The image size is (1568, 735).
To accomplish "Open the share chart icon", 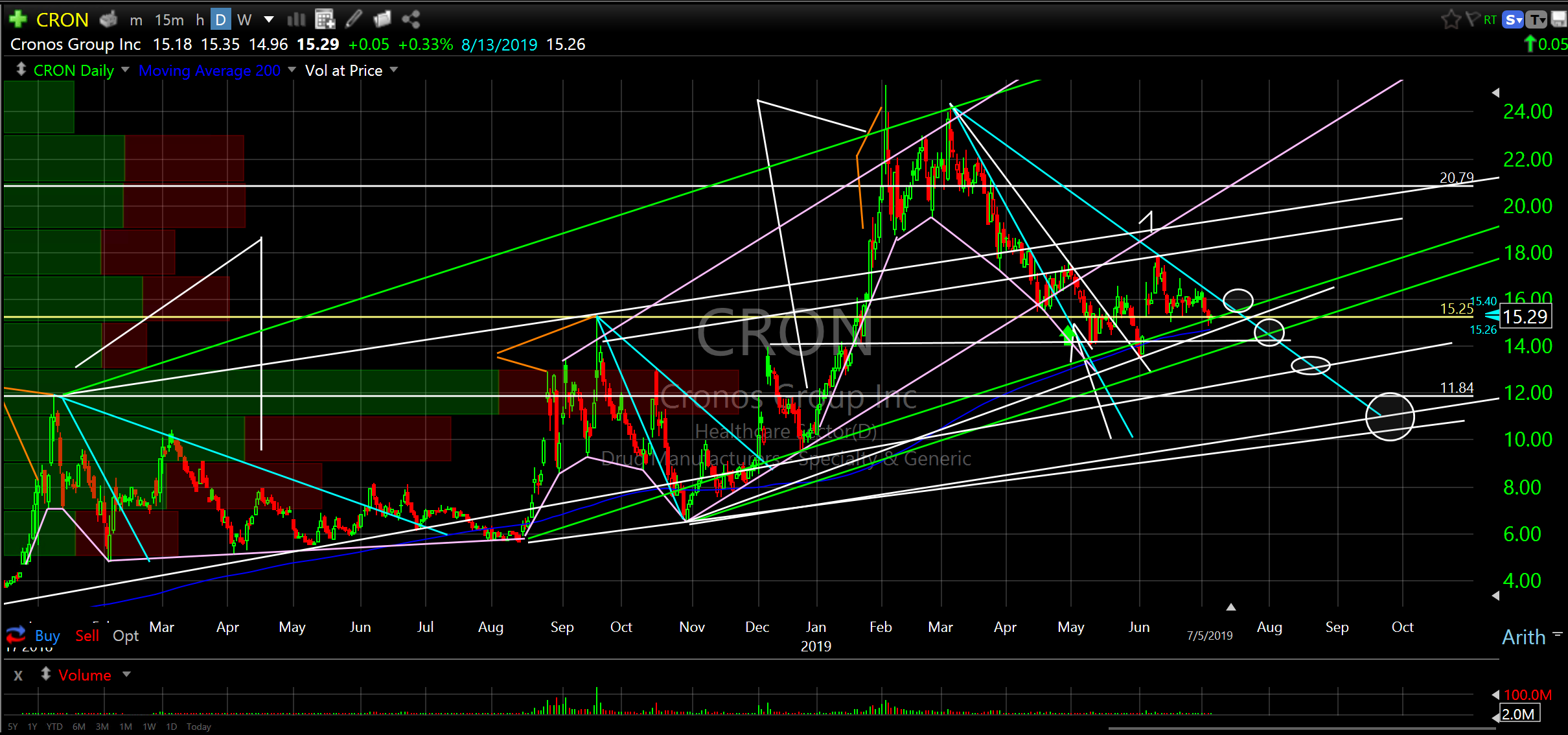I will pyautogui.click(x=411, y=19).
